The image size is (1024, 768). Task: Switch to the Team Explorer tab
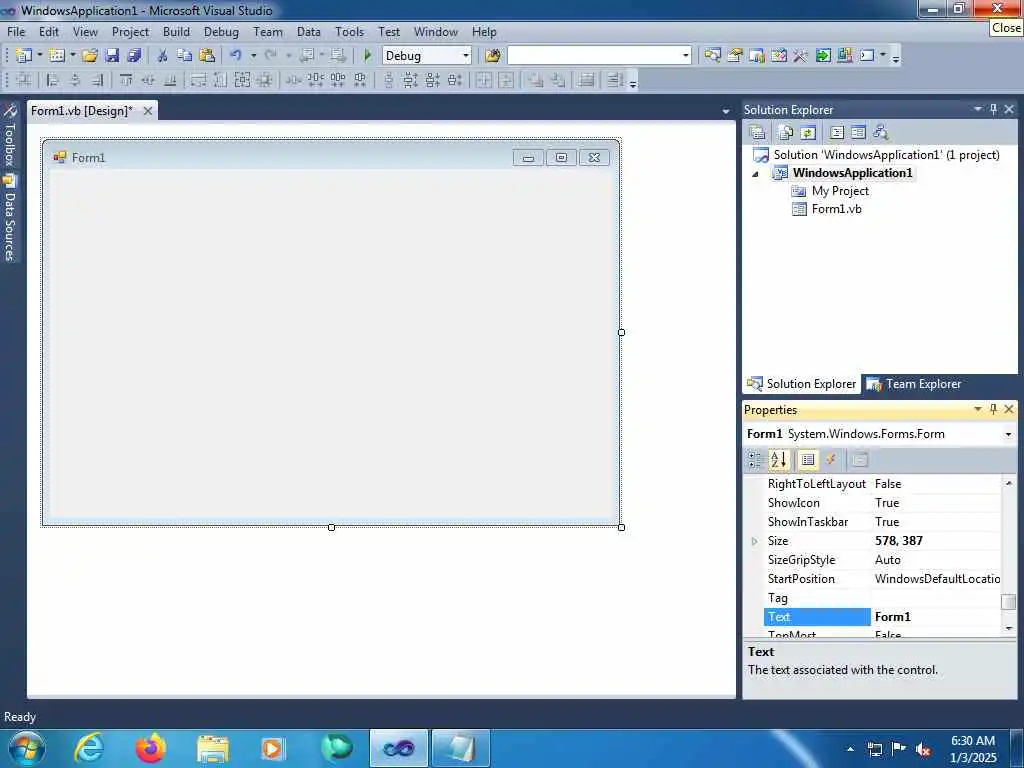click(914, 384)
